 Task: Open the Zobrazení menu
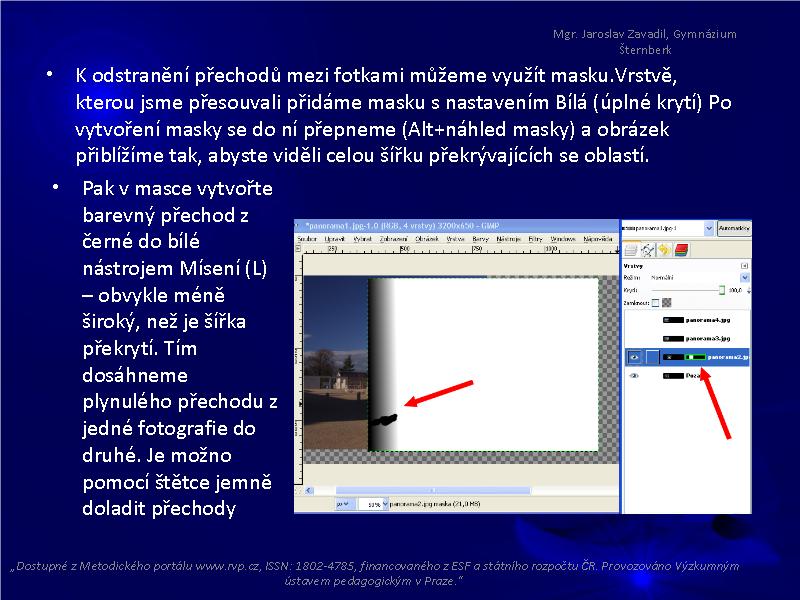pos(393,239)
